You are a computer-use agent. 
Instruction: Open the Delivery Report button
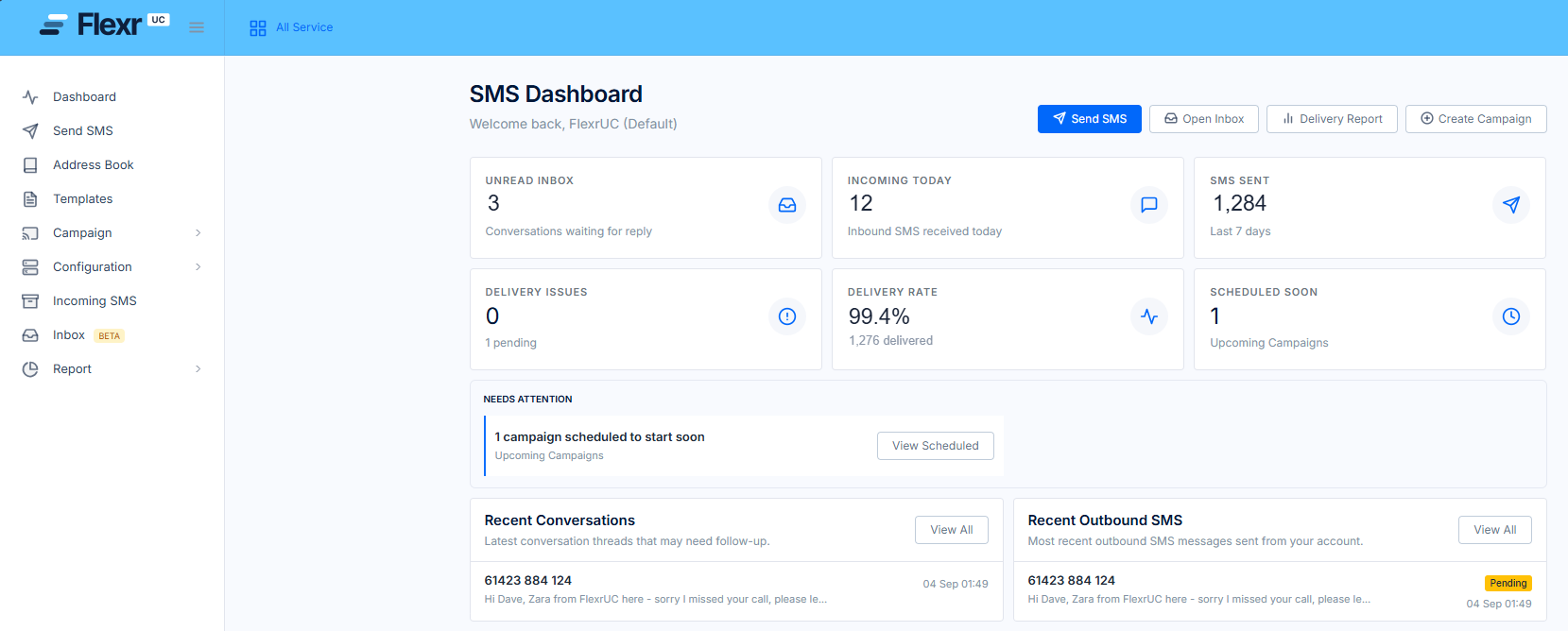tap(1332, 119)
